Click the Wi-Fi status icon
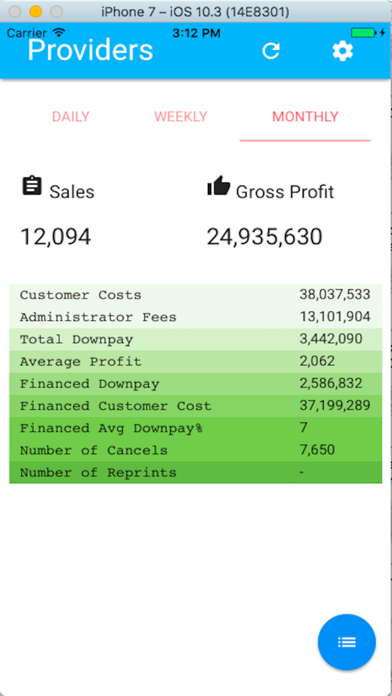The height and width of the screenshot is (696, 392). [x=59, y=32]
